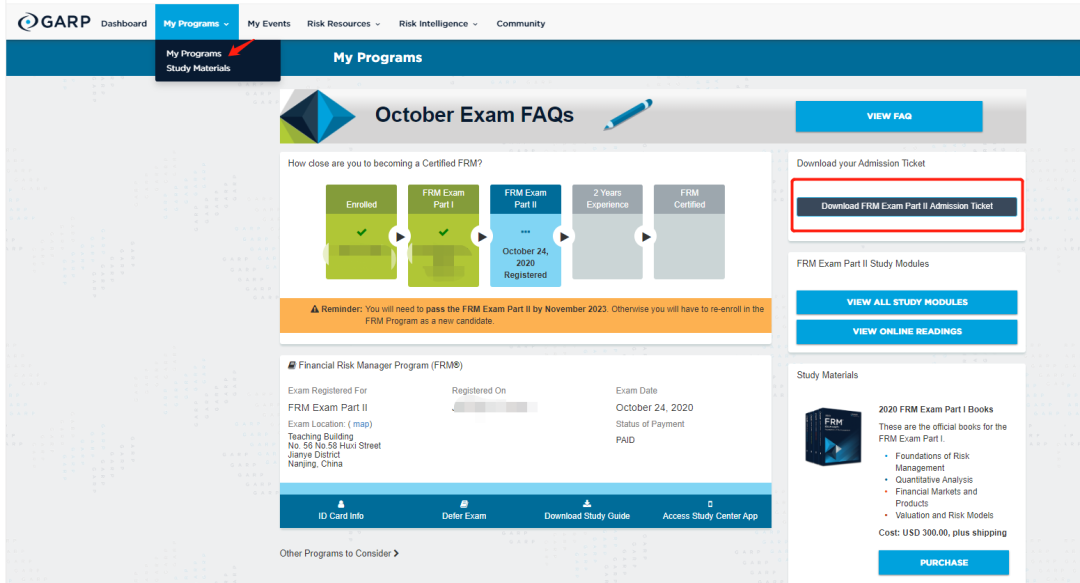This screenshot has height=583, width=1080.
Task: Select Study Materials in dropdown submenu
Action: 198,68
